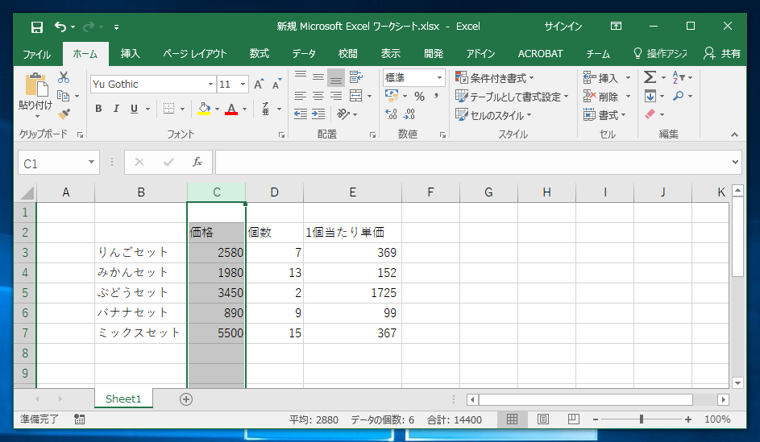Viewport: 760px width, 442px height.
Task: Click the Cut scissors icon
Action: (x=63, y=77)
